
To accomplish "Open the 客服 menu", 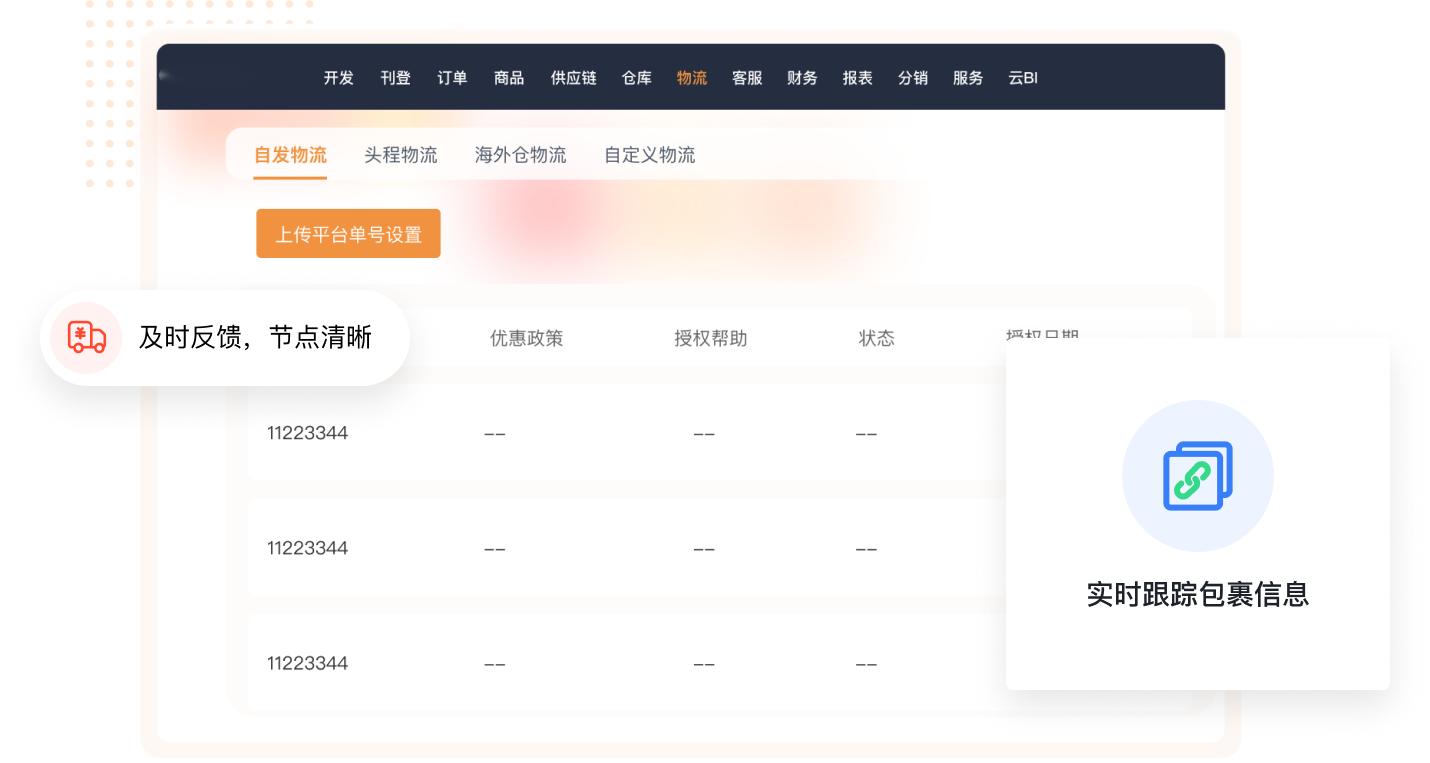I will (747, 78).
